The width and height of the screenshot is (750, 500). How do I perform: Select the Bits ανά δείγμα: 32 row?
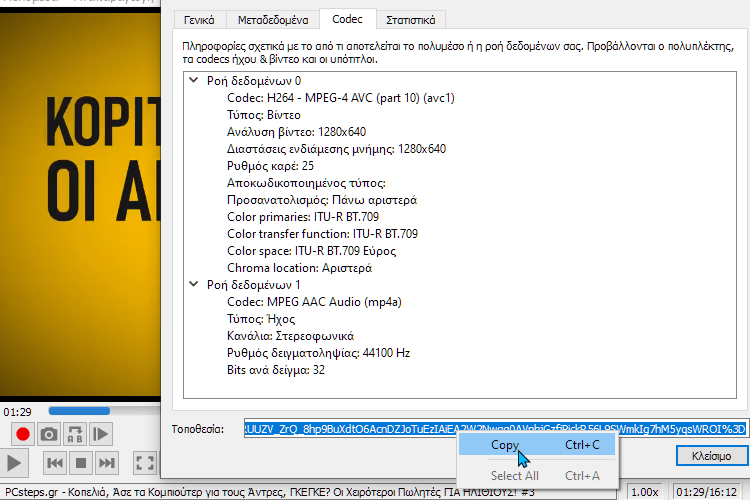coord(276,369)
